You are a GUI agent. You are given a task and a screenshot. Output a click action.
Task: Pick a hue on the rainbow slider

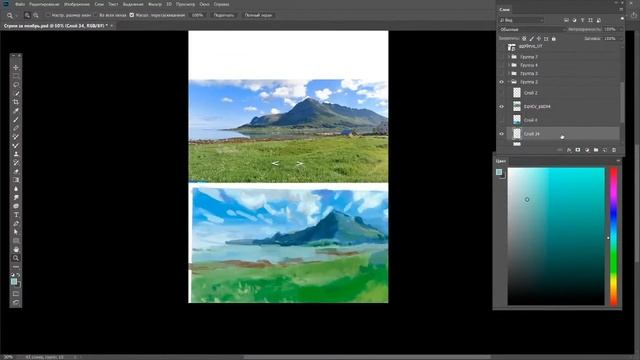(x=614, y=236)
